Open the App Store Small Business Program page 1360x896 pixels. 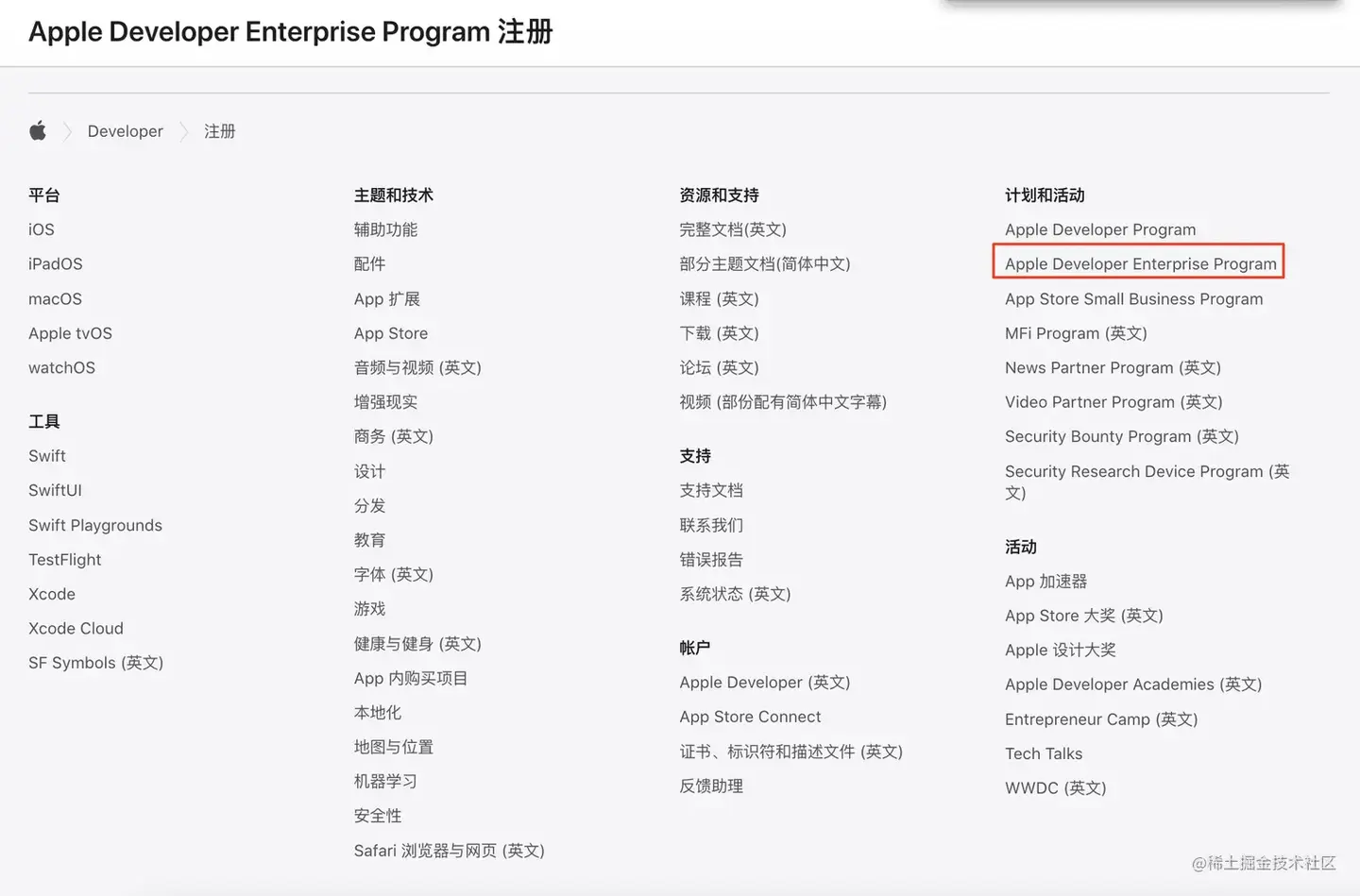(x=1133, y=298)
